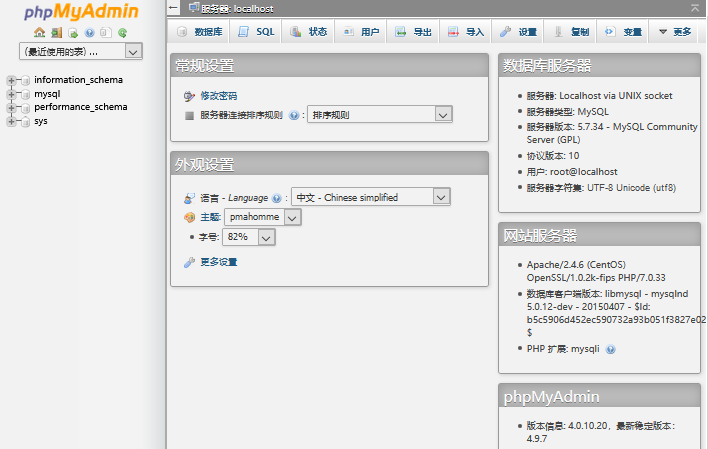Click the server icon before 服务器: localhost
The height and width of the screenshot is (449, 708).
[194, 8]
